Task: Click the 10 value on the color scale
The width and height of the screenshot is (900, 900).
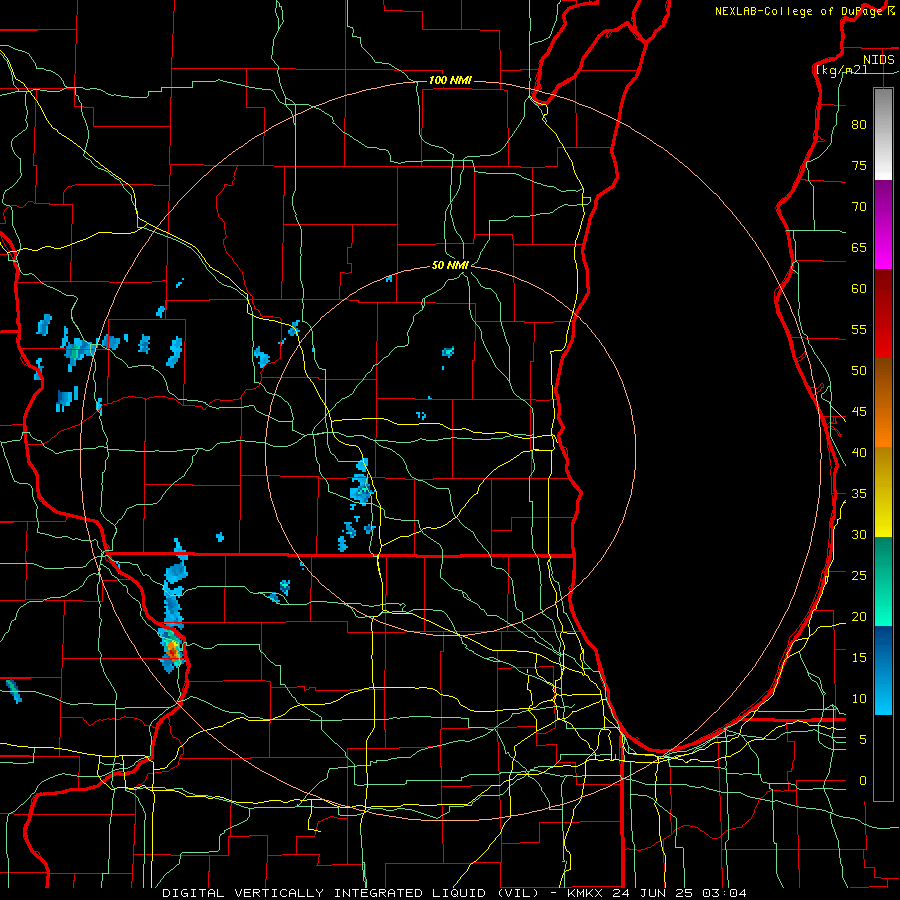Action: (x=859, y=699)
